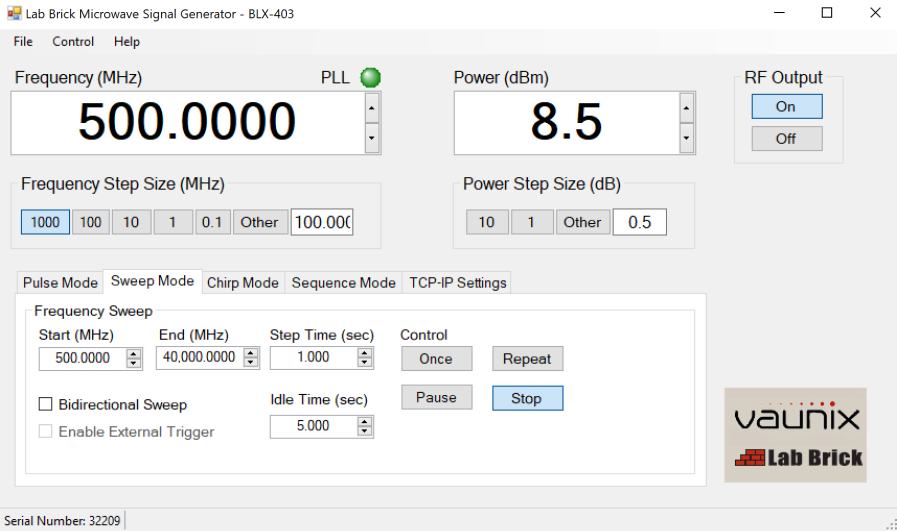Decrease Idle Time with down spinner

tap(365, 432)
